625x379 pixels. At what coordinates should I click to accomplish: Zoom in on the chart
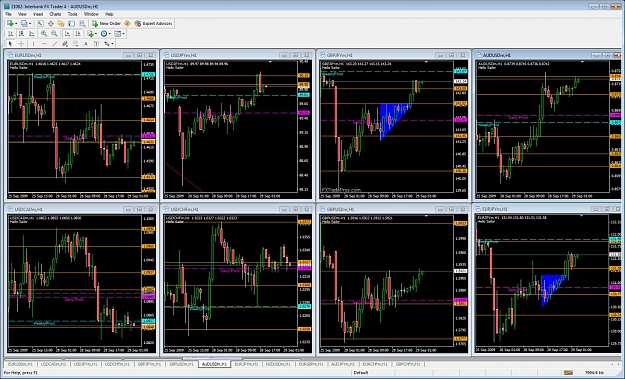click(x=44, y=34)
